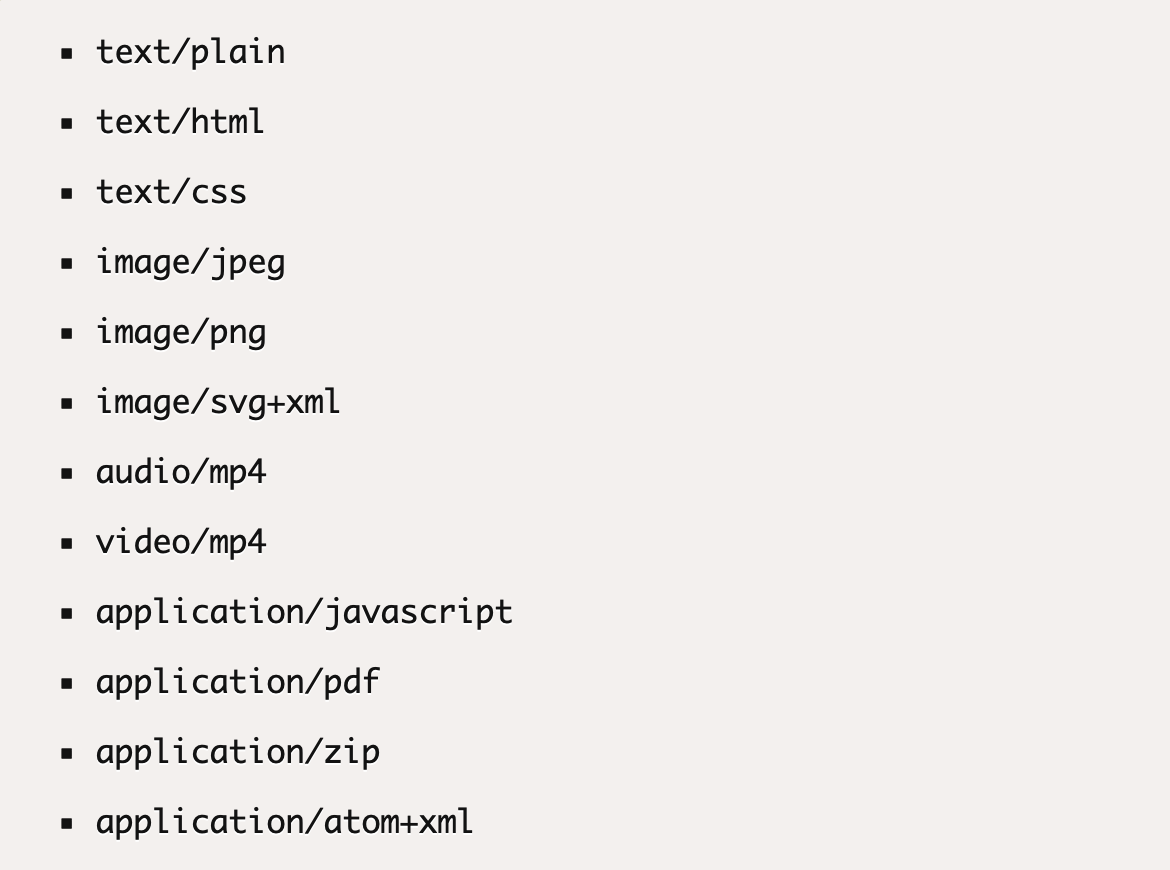Screen dimensions: 1170x870
Task: Click the application/zip entry
Action: tap(238, 753)
